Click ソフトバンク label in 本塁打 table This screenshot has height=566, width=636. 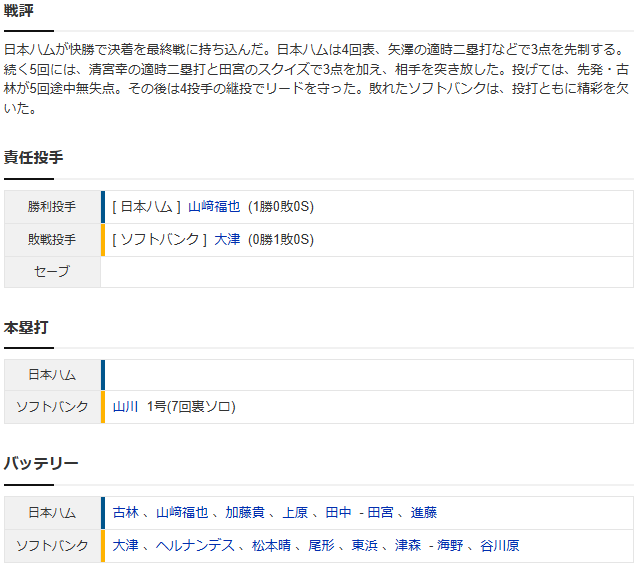(x=52, y=407)
